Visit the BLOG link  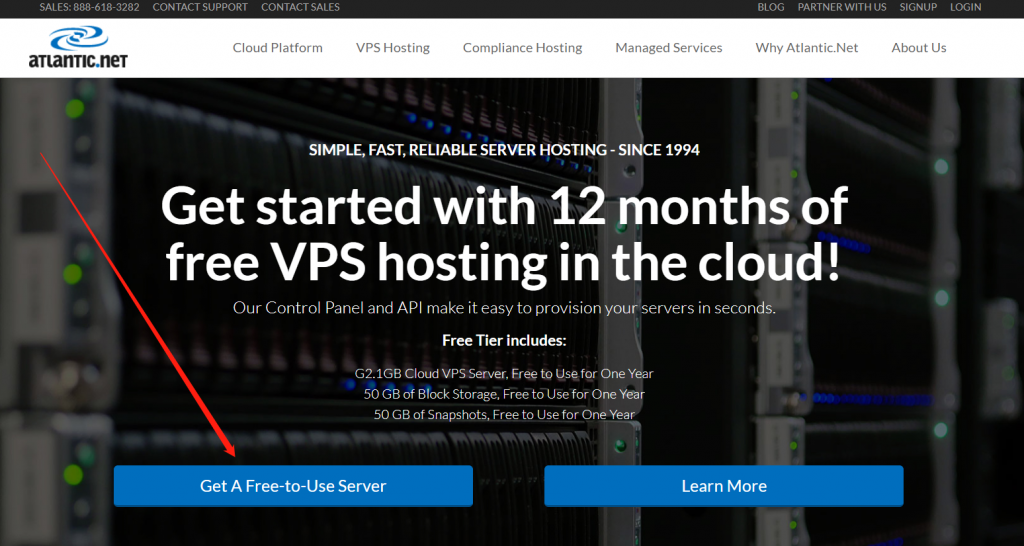coord(771,7)
